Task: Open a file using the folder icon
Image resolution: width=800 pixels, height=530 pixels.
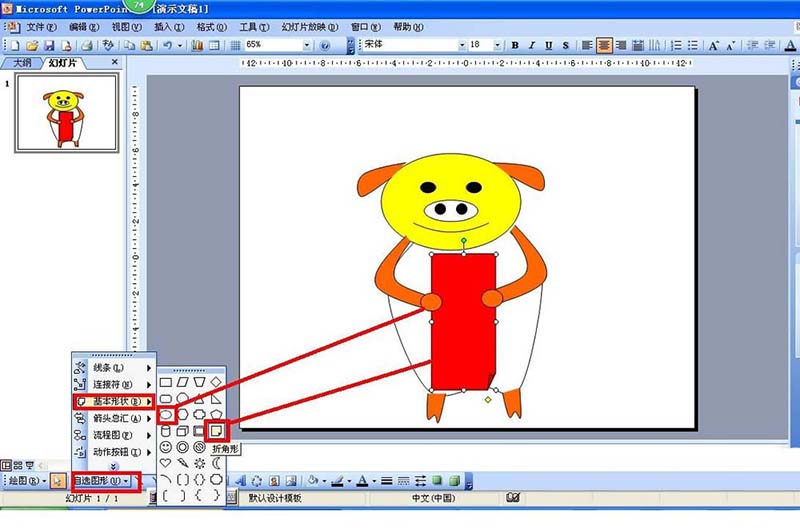Action: [32, 45]
